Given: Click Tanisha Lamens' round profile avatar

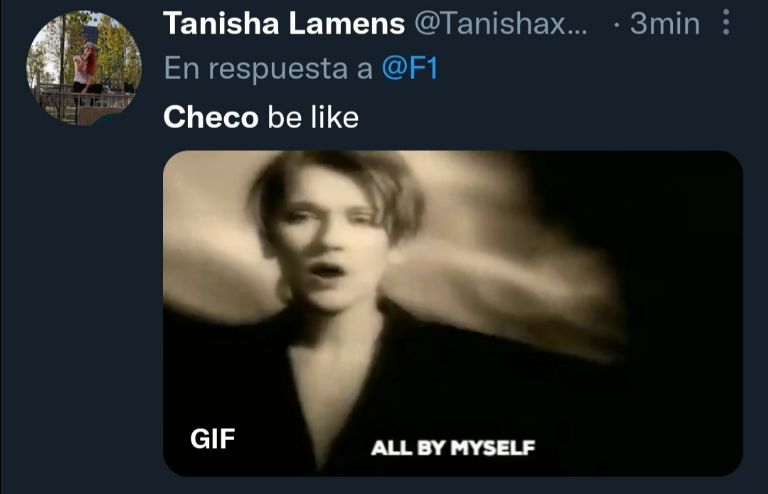Looking at the screenshot, I should click(x=83, y=68).
